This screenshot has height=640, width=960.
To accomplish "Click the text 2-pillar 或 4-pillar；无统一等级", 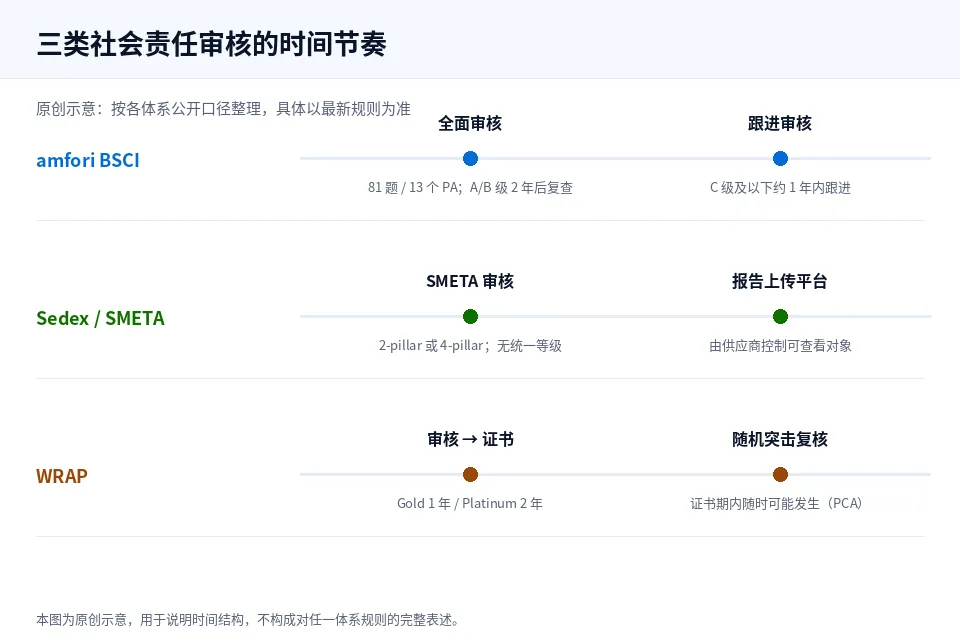I will [x=470, y=345].
